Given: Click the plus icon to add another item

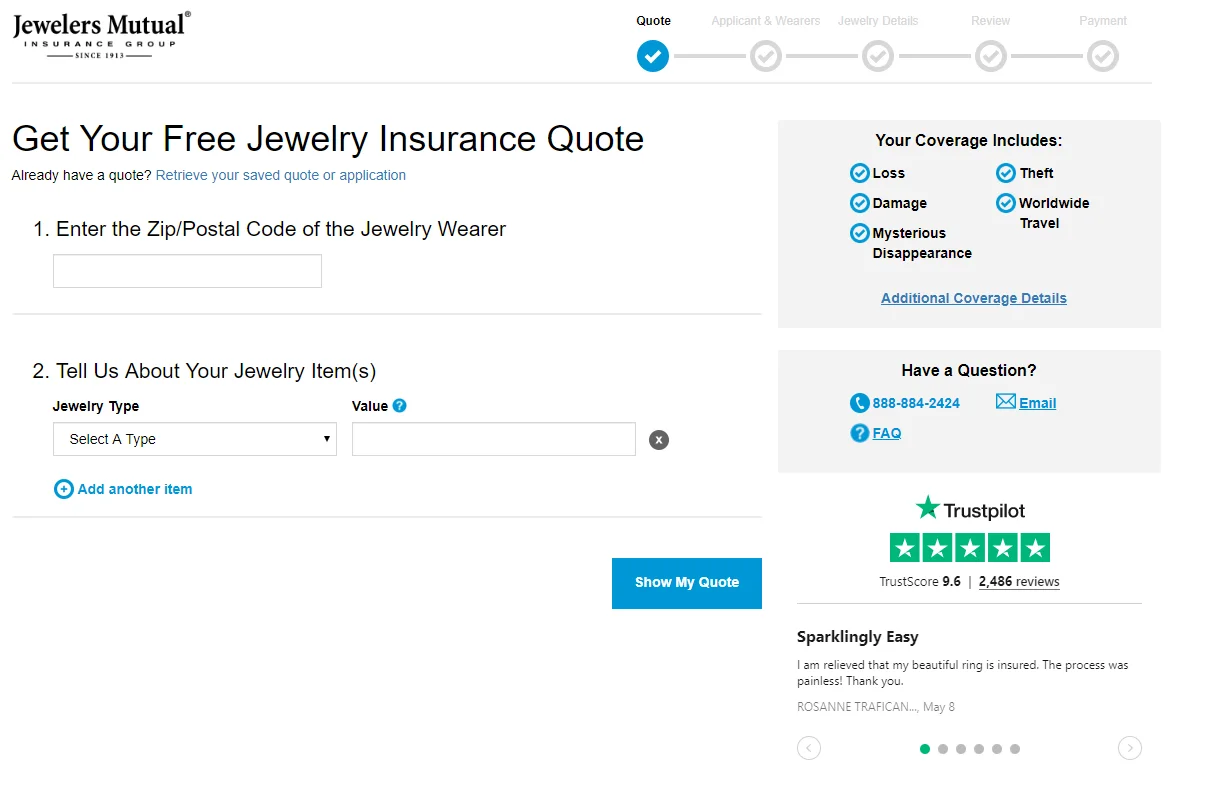Looking at the screenshot, I should pyautogui.click(x=63, y=489).
